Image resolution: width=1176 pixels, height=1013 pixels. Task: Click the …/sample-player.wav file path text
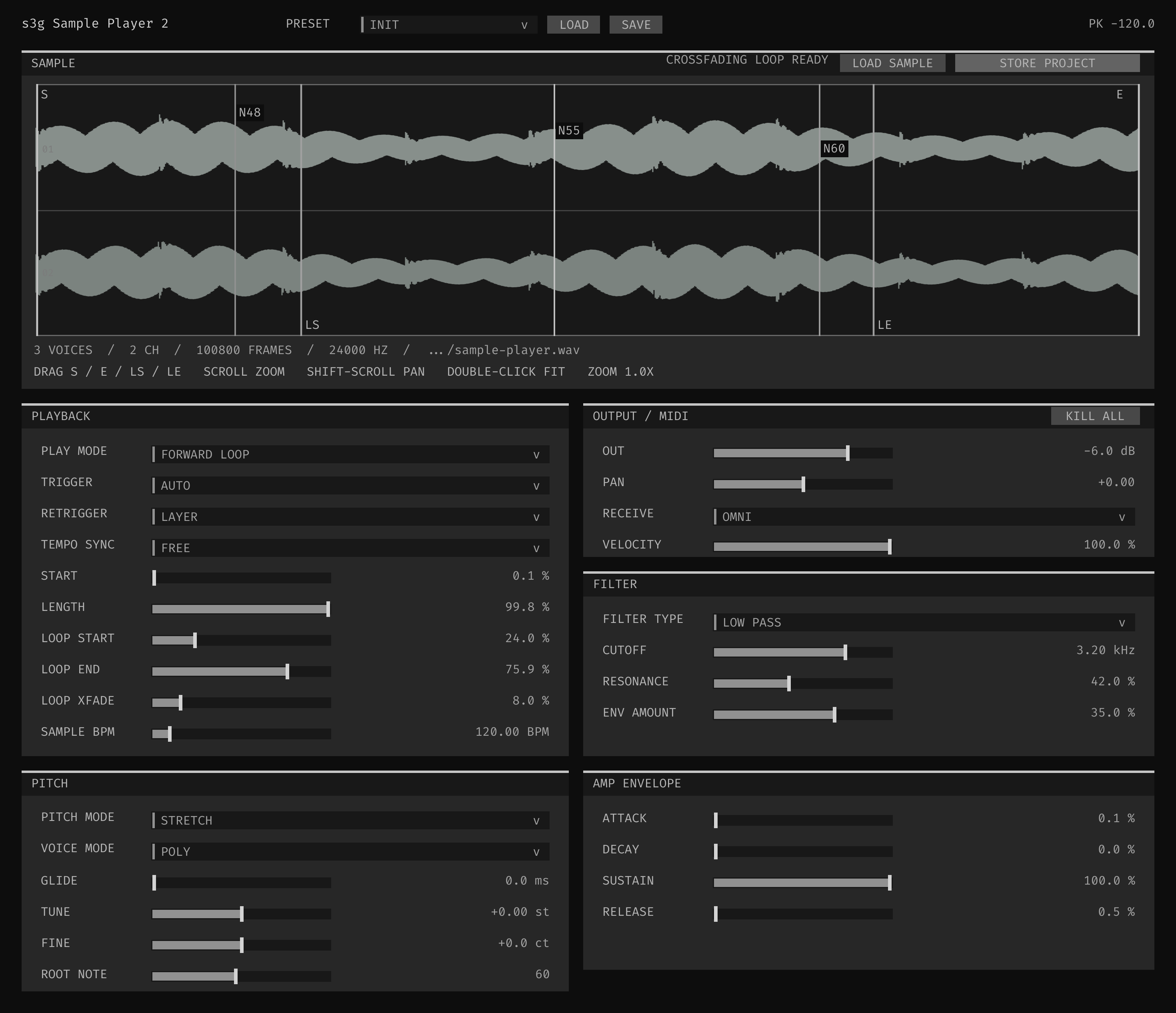point(504,350)
